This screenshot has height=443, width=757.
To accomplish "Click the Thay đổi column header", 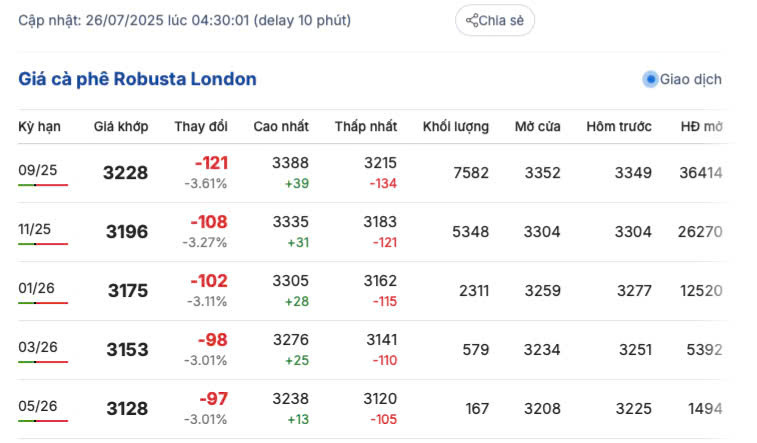I will pos(200,127).
